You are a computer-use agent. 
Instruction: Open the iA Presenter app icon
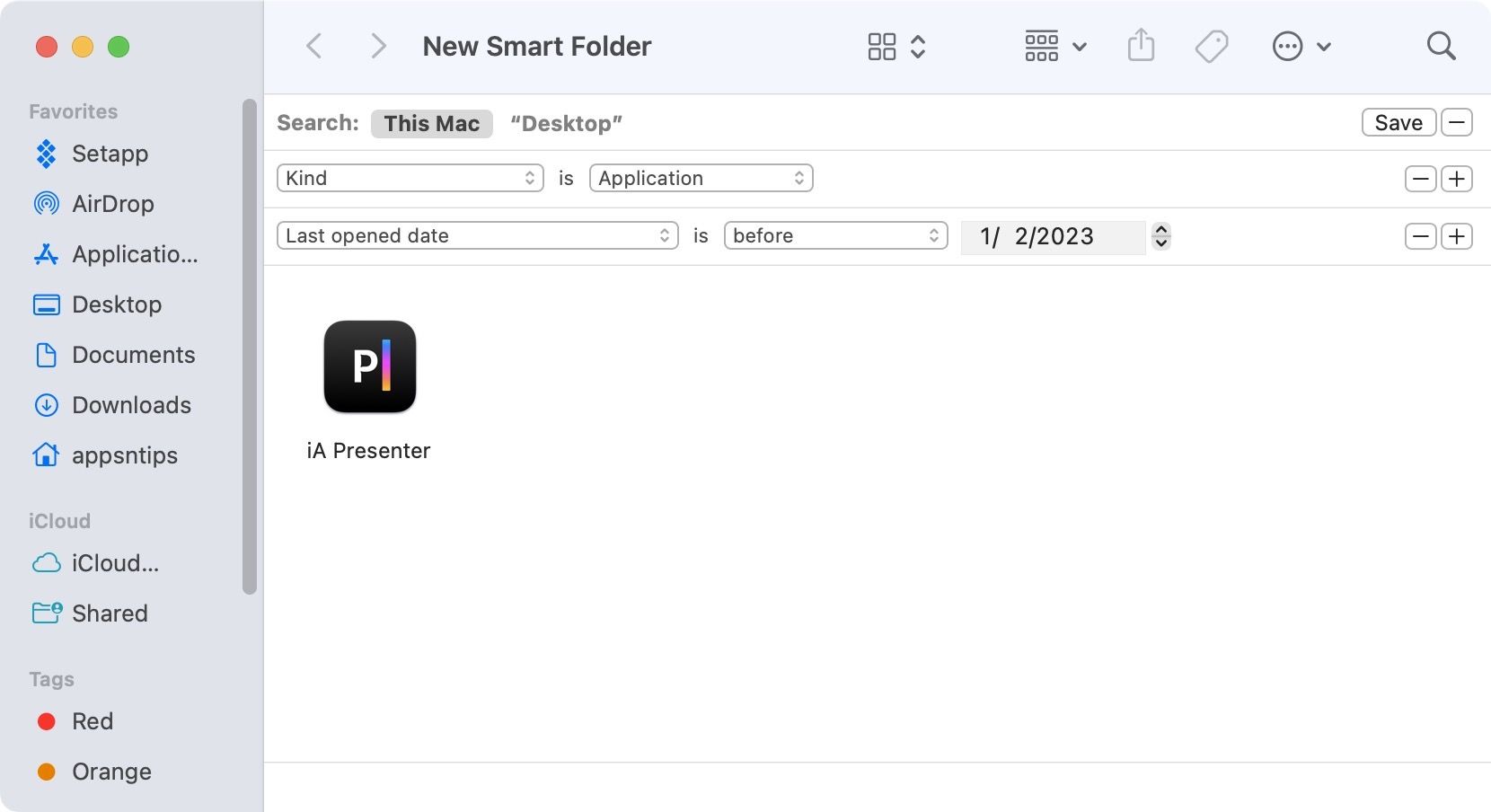click(x=369, y=366)
